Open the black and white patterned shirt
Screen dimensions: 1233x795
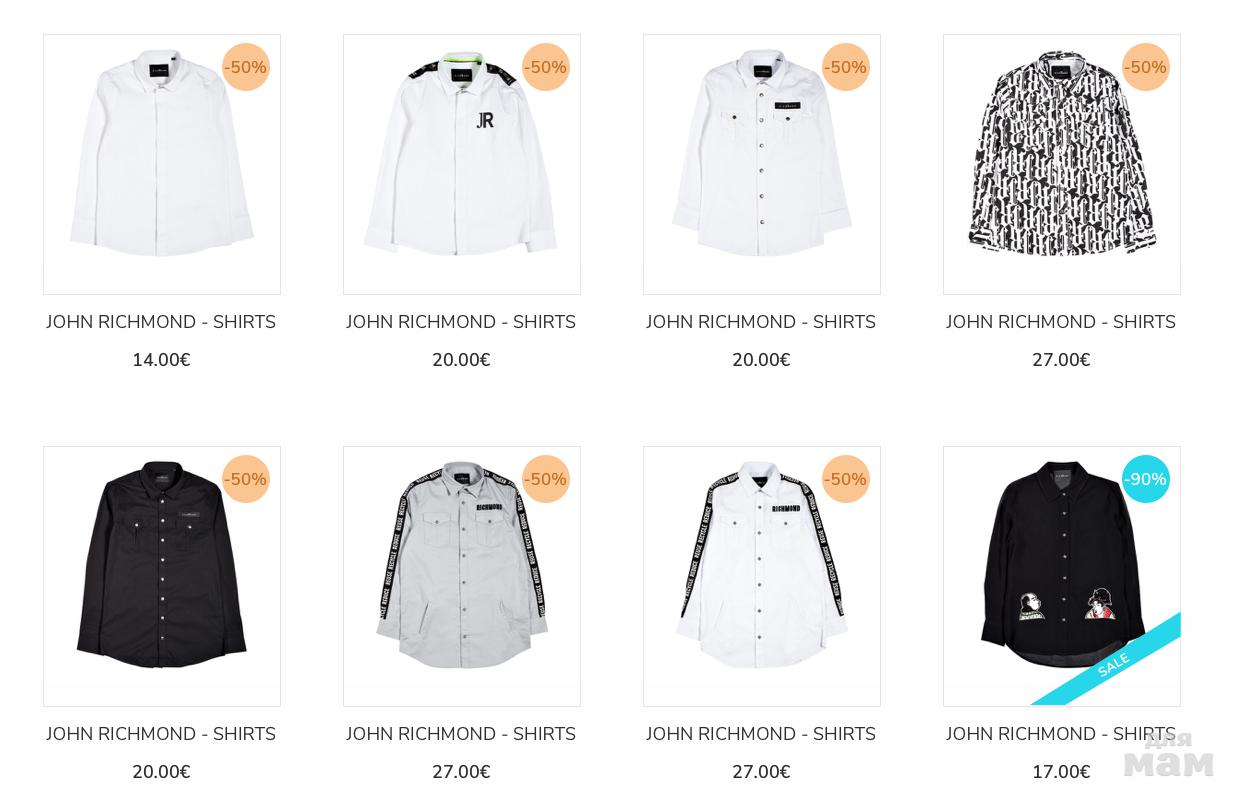(x=1062, y=165)
